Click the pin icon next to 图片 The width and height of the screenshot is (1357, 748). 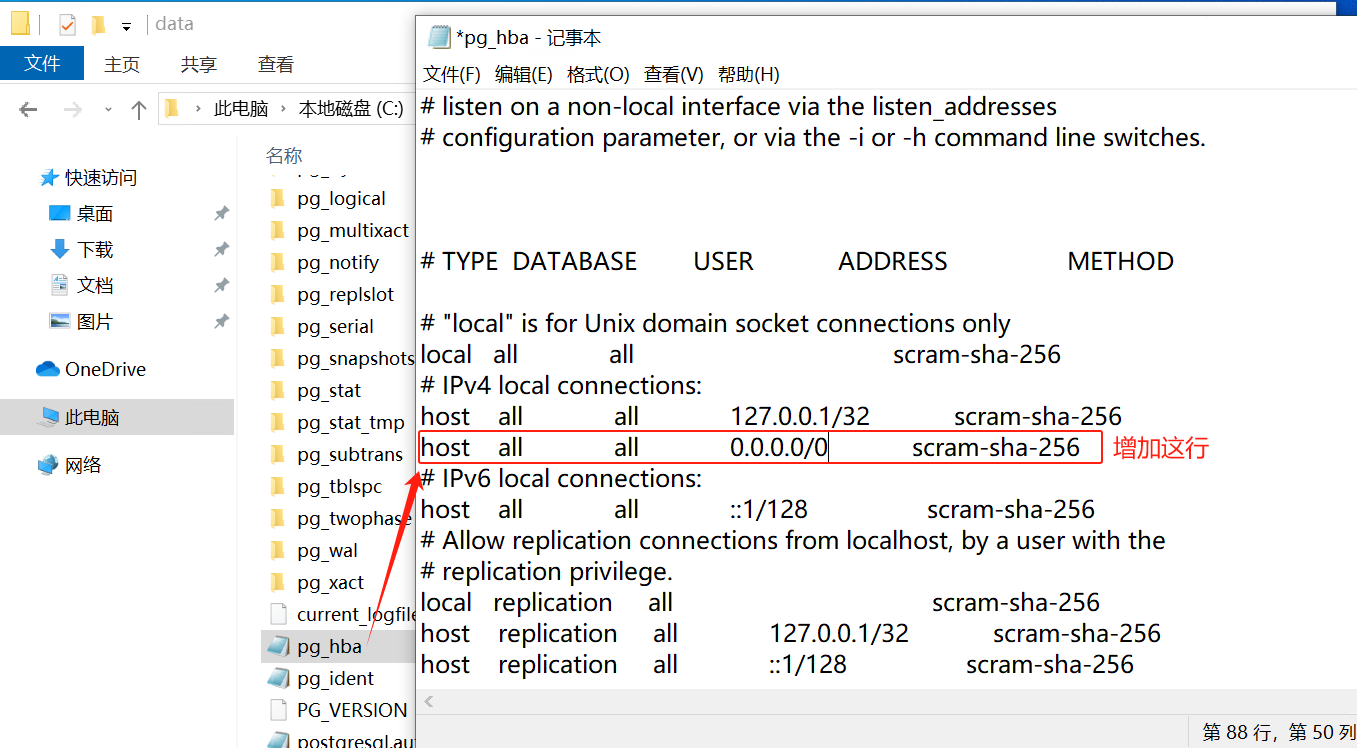(x=221, y=321)
